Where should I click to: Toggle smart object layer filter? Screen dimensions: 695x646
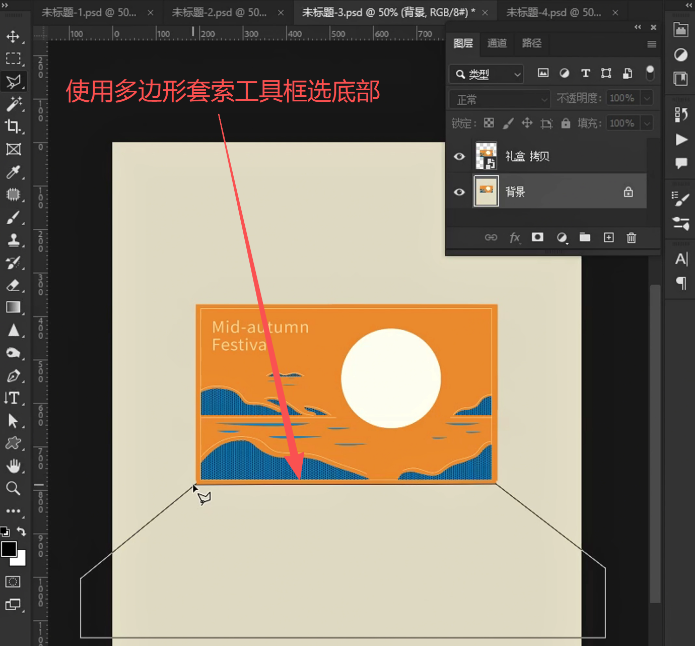627,73
